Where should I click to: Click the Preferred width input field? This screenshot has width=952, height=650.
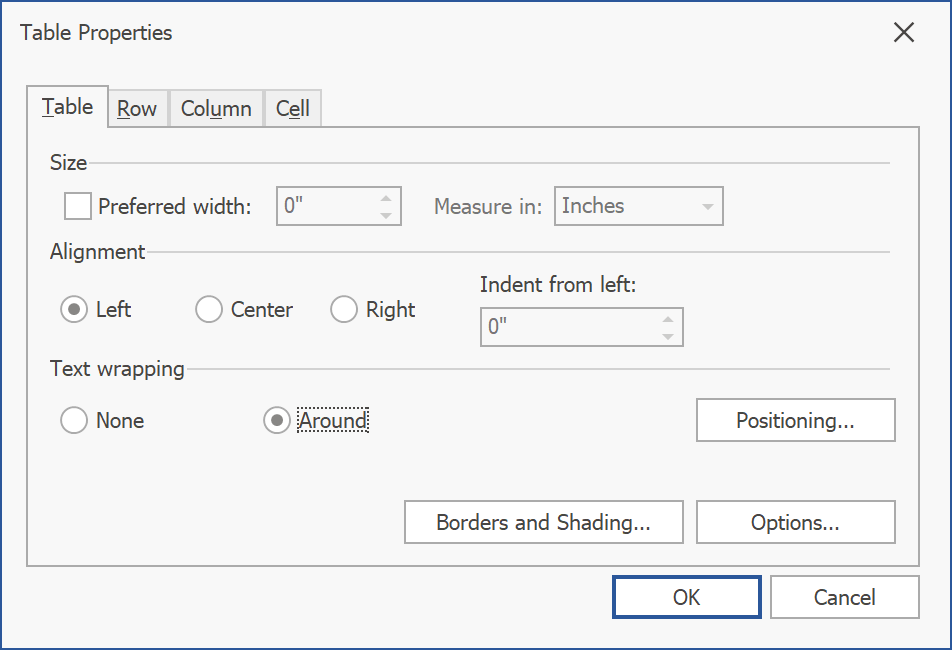pos(326,206)
